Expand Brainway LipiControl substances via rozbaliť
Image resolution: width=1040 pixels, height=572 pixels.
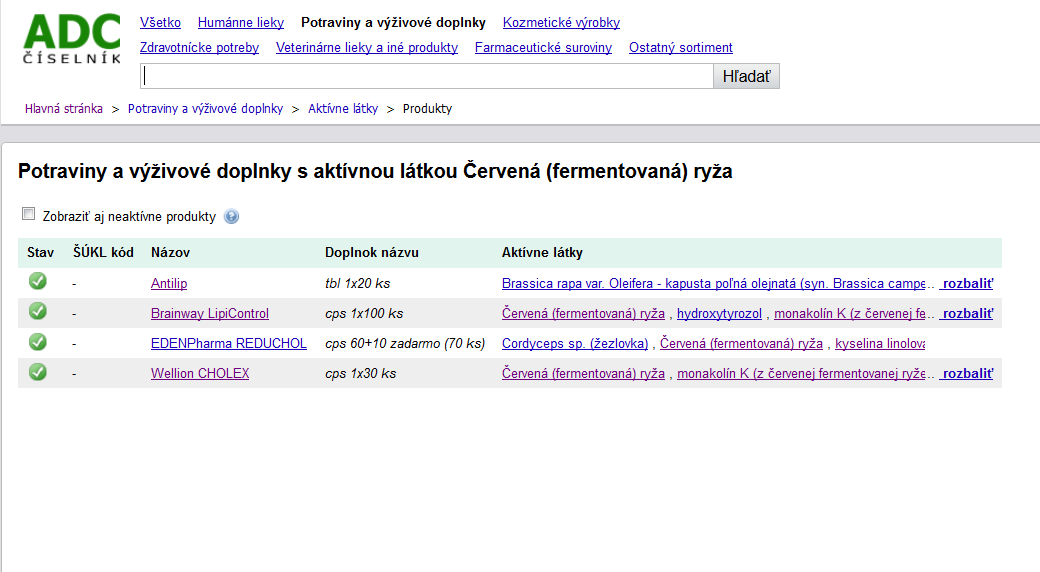pyautogui.click(x=968, y=313)
